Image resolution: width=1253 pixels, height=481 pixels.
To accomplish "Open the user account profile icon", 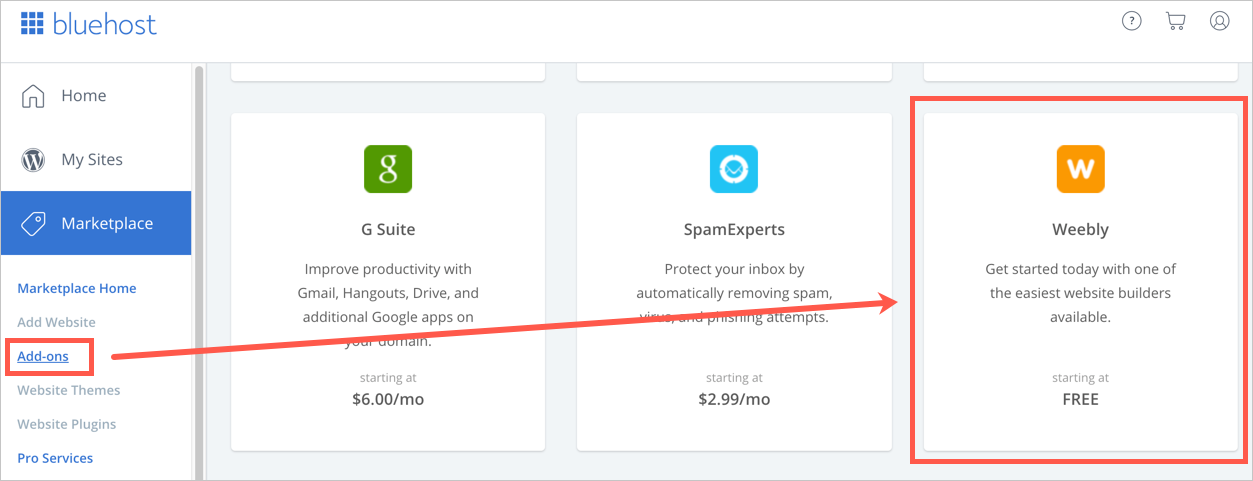I will (x=1219, y=21).
